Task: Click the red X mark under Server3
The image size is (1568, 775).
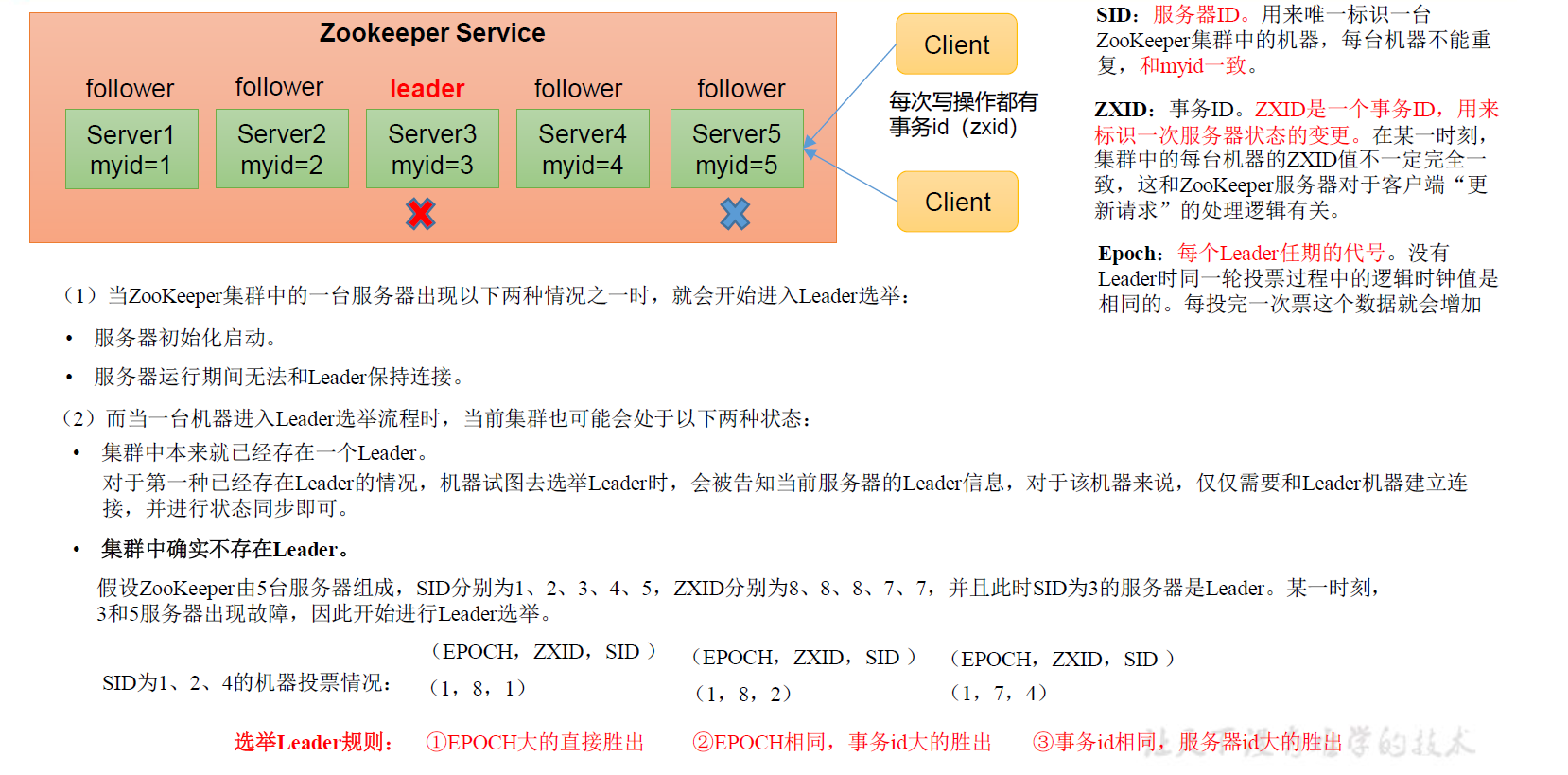Action: pos(421,214)
